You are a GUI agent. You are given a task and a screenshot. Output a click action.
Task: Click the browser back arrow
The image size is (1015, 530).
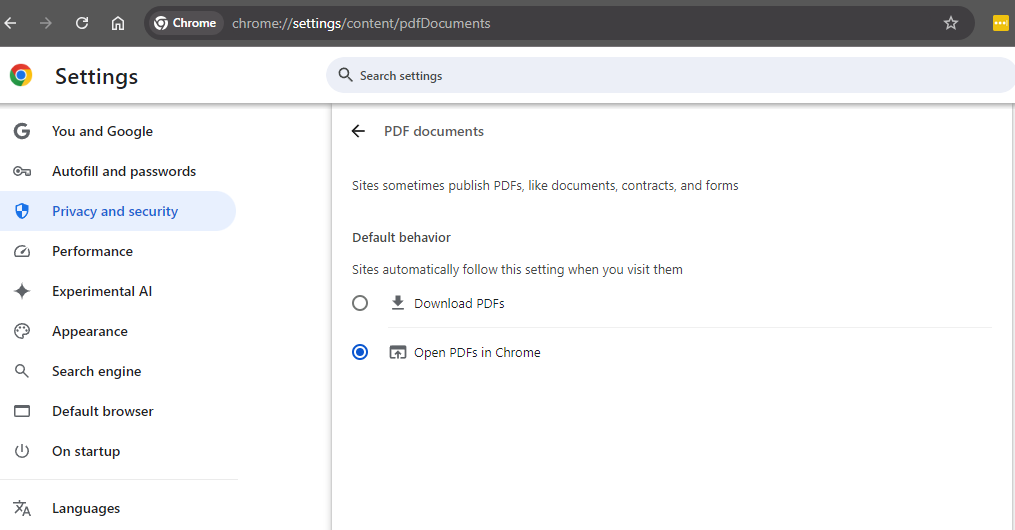pos(10,23)
